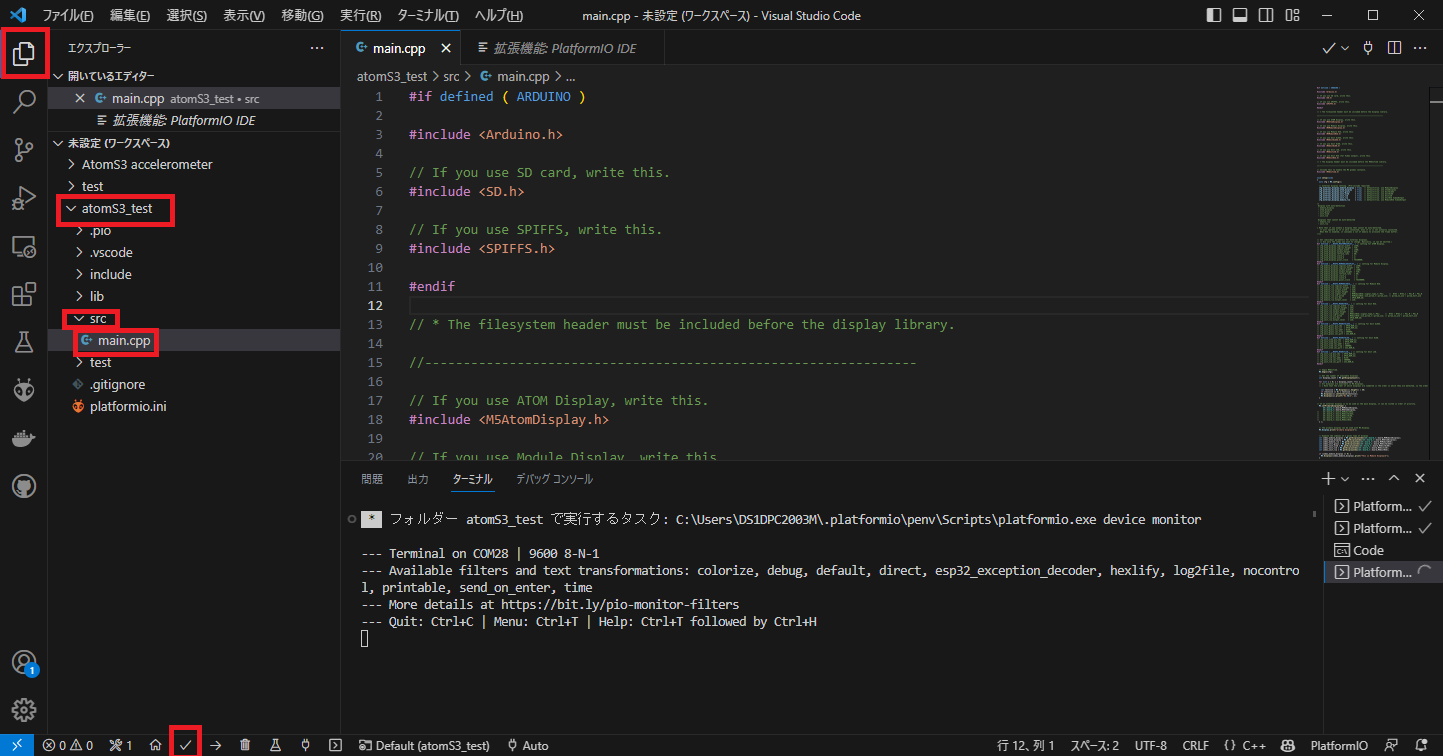Open the Docker view in activity bar
1443x756 pixels.
[x=24, y=438]
